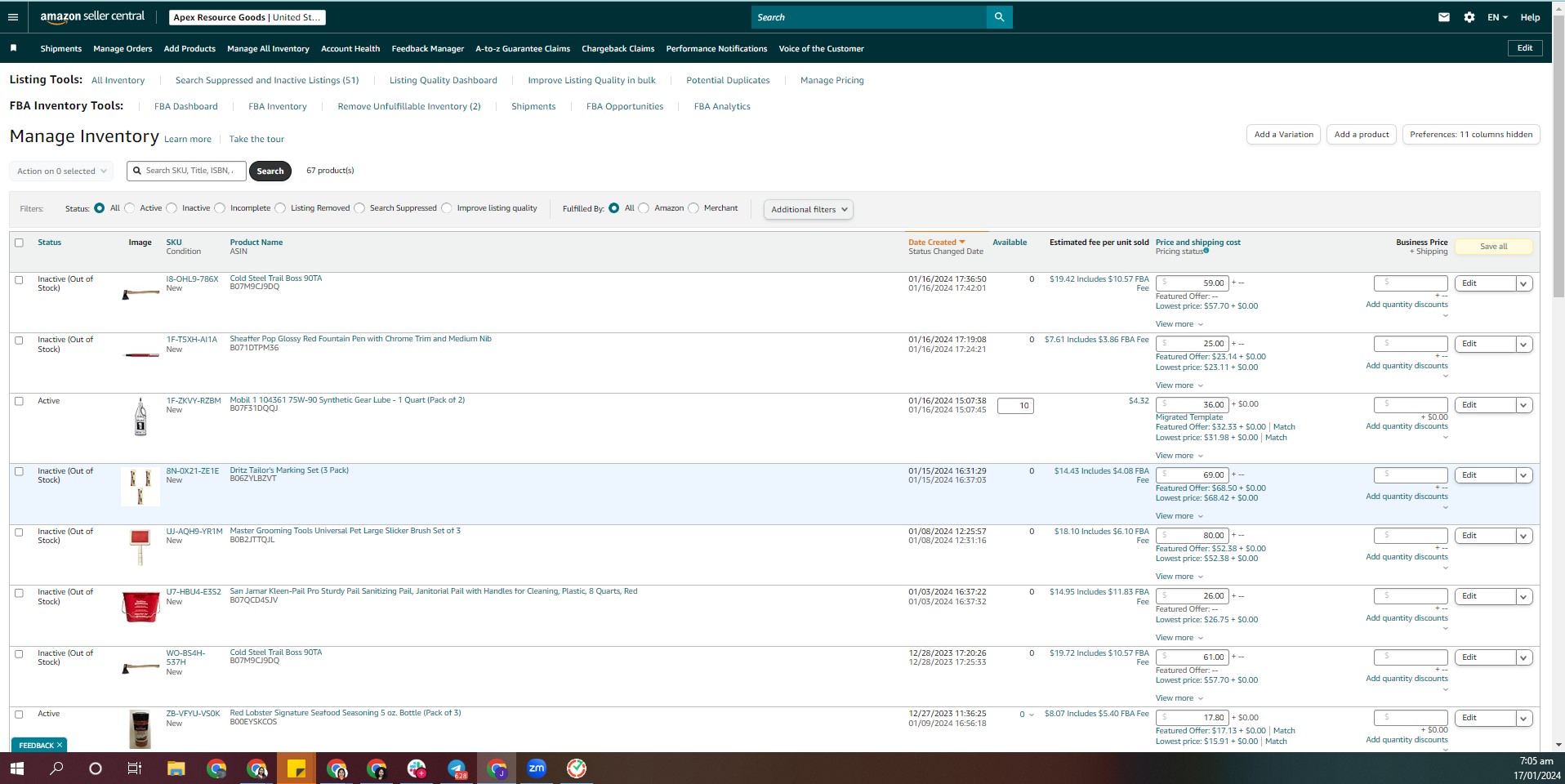Click the magnifier button of the top search bar
Viewport: 1565px width, 784px height.
point(999,17)
